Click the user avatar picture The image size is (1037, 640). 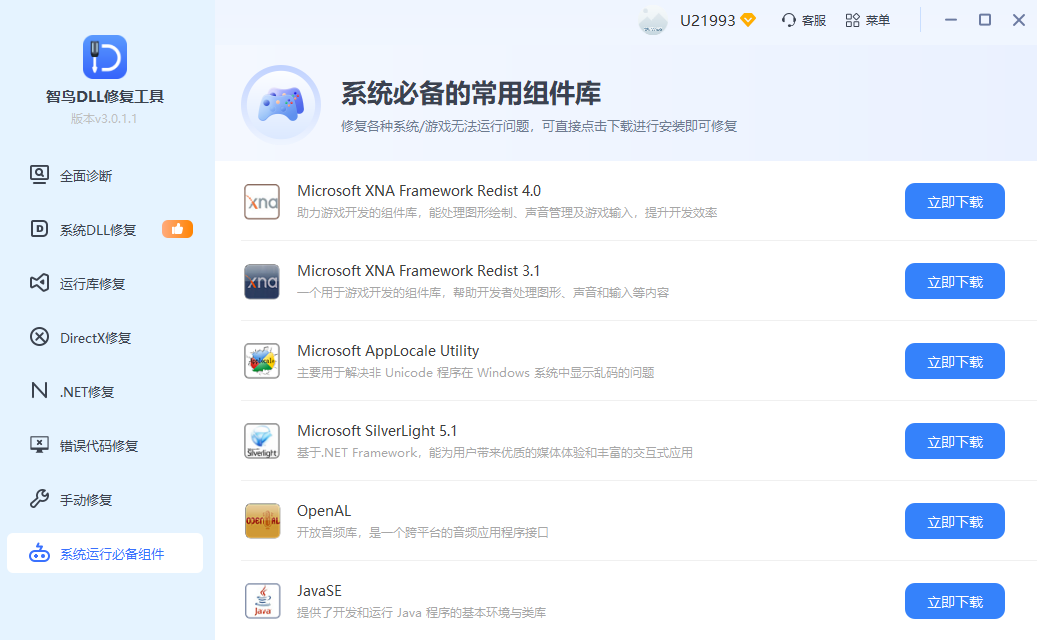click(653, 20)
